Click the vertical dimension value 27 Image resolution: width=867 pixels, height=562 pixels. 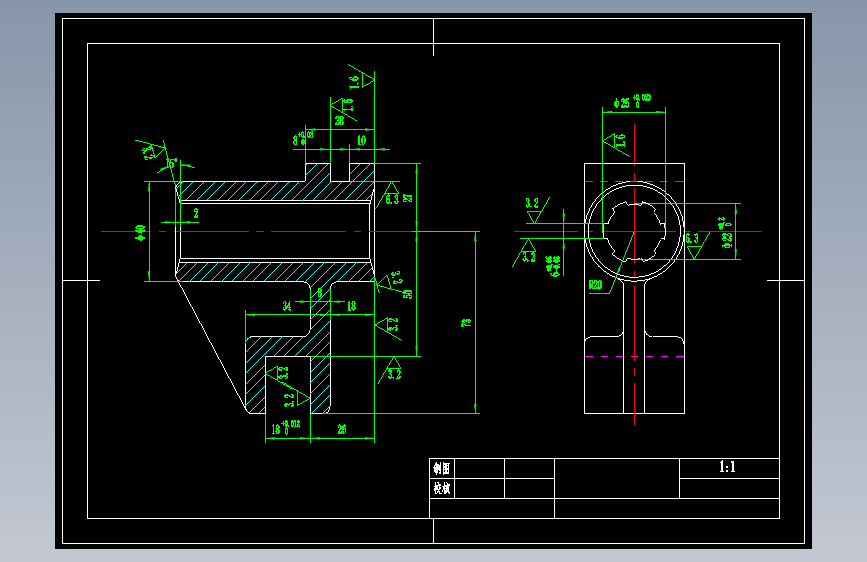(x=408, y=197)
